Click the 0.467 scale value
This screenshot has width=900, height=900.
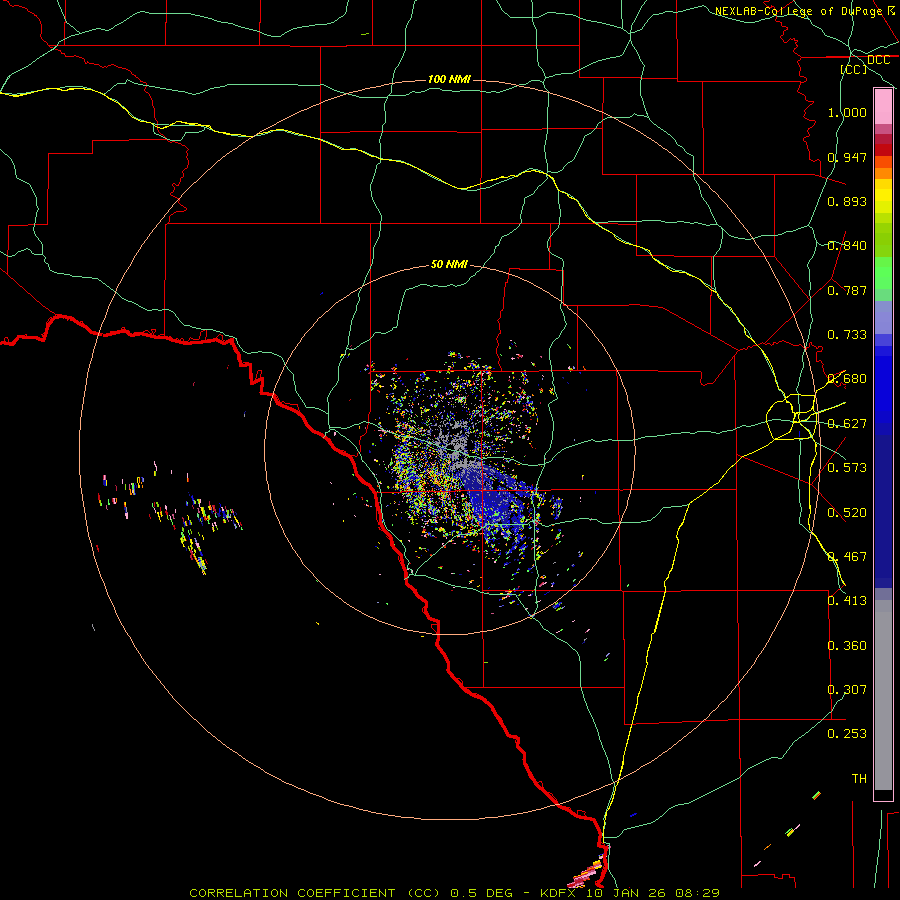[847, 557]
